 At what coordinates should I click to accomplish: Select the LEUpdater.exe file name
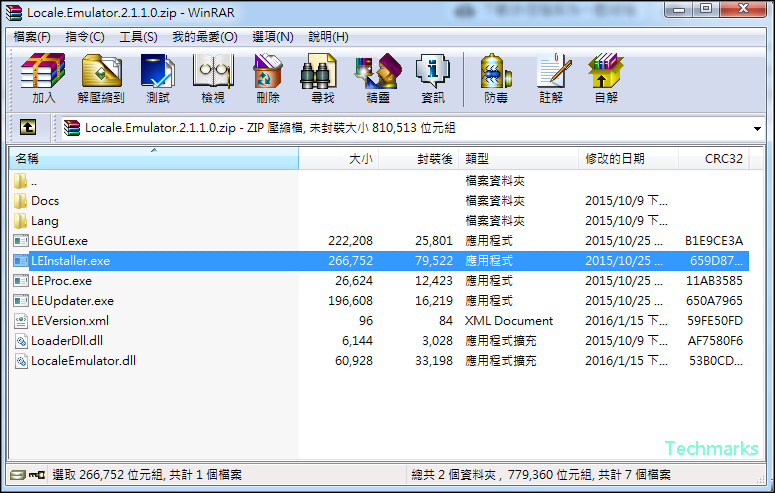pos(72,301)
